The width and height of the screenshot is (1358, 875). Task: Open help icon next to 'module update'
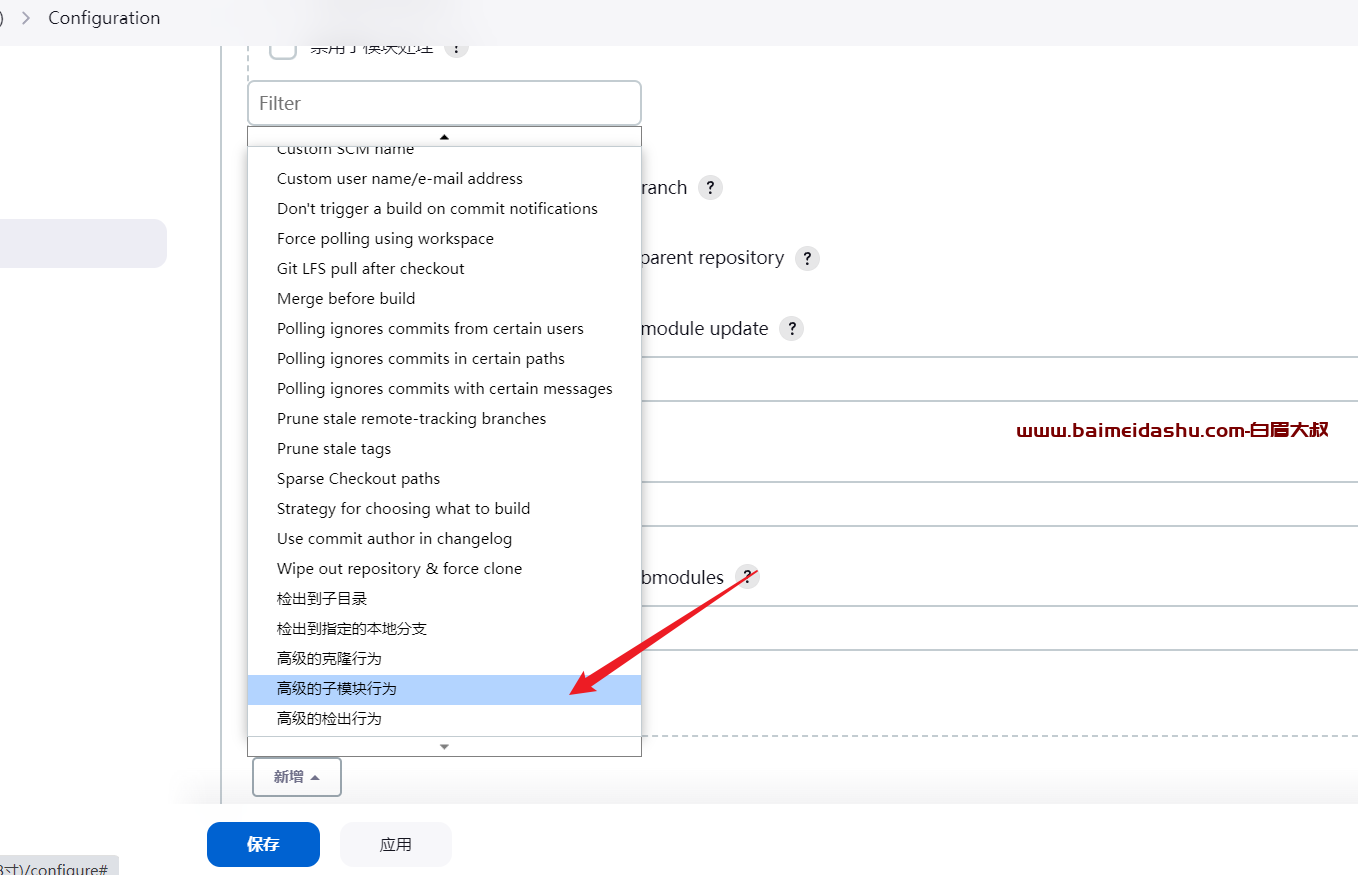(x=791, y=329)
